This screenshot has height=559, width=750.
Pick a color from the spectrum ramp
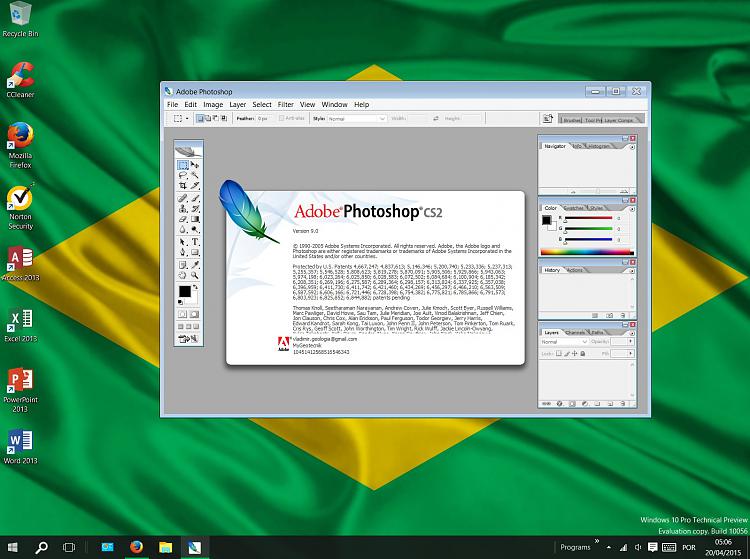pos(587,252)
